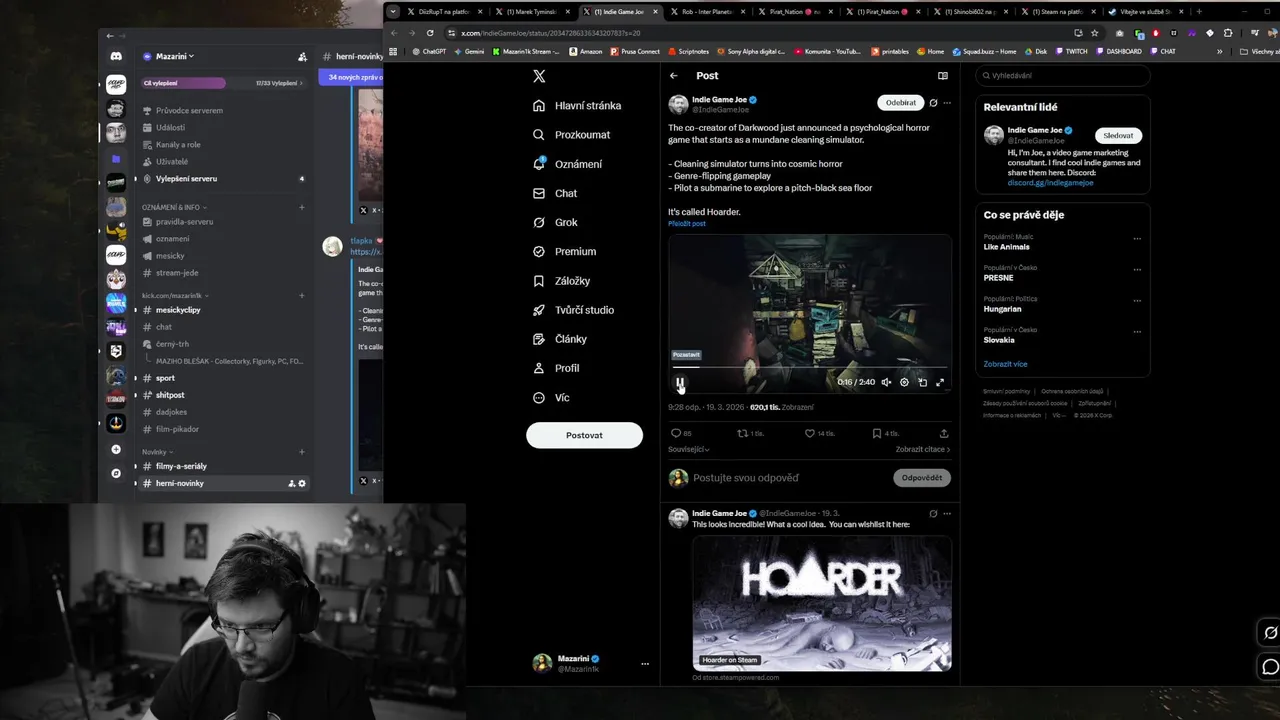Screen dimensions: 1280x720
Task: Click create invite icon on herní-novinky
Action: [x=291, y=483]
